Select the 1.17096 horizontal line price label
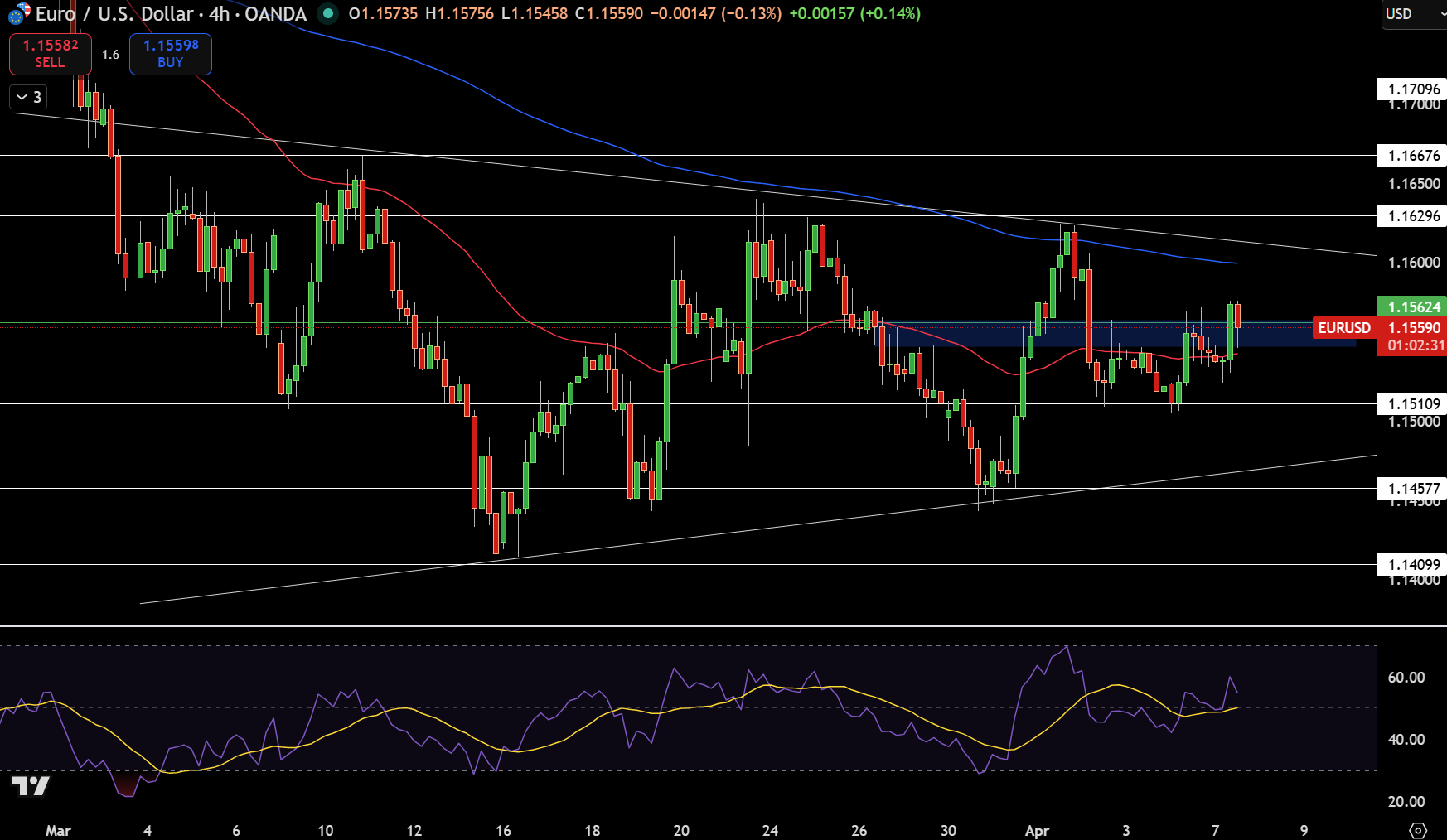Image resolution: width=1447 pixels, height=840 pixels. click(x=1412, y=89)
